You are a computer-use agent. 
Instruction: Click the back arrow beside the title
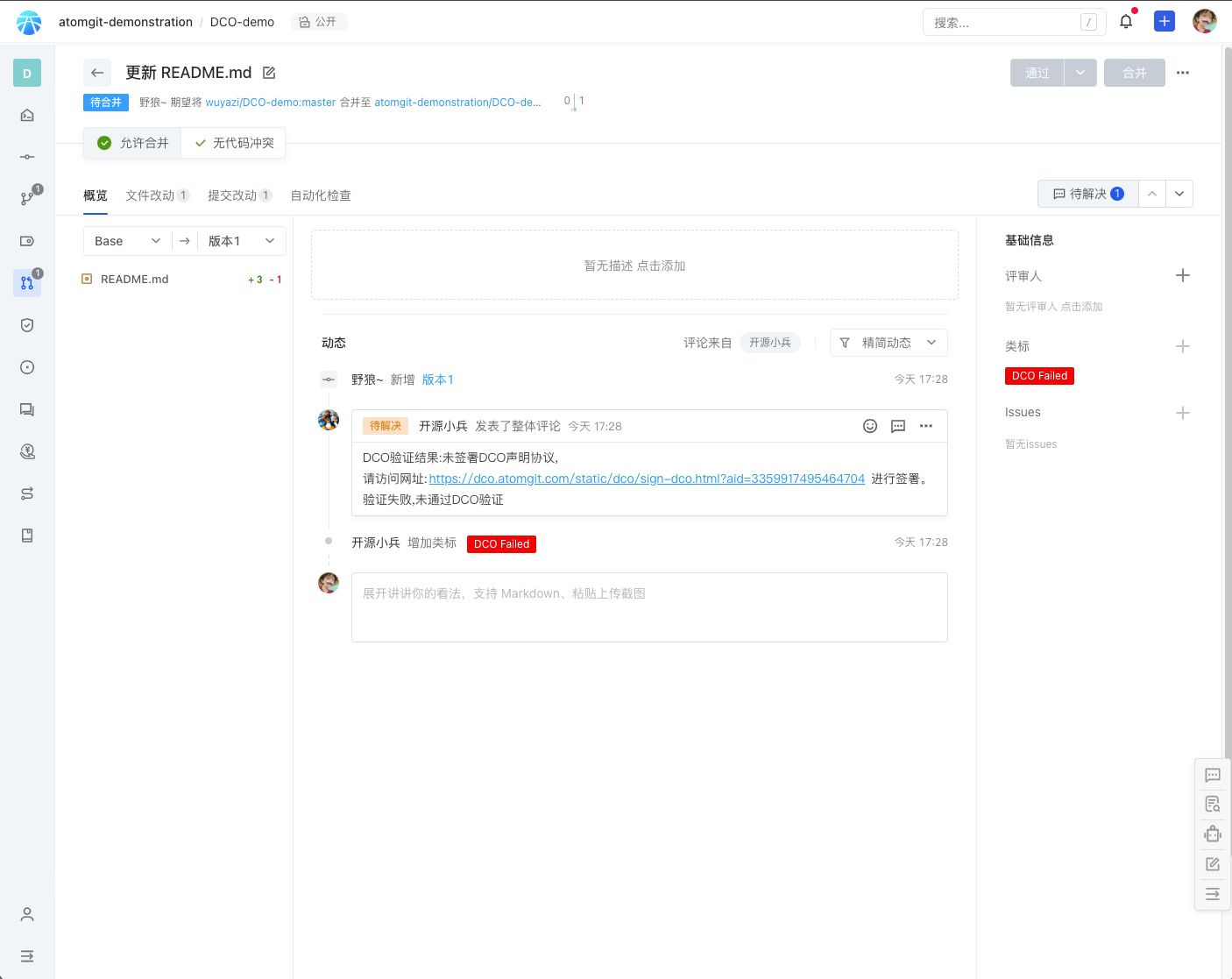tap(97, 73)
